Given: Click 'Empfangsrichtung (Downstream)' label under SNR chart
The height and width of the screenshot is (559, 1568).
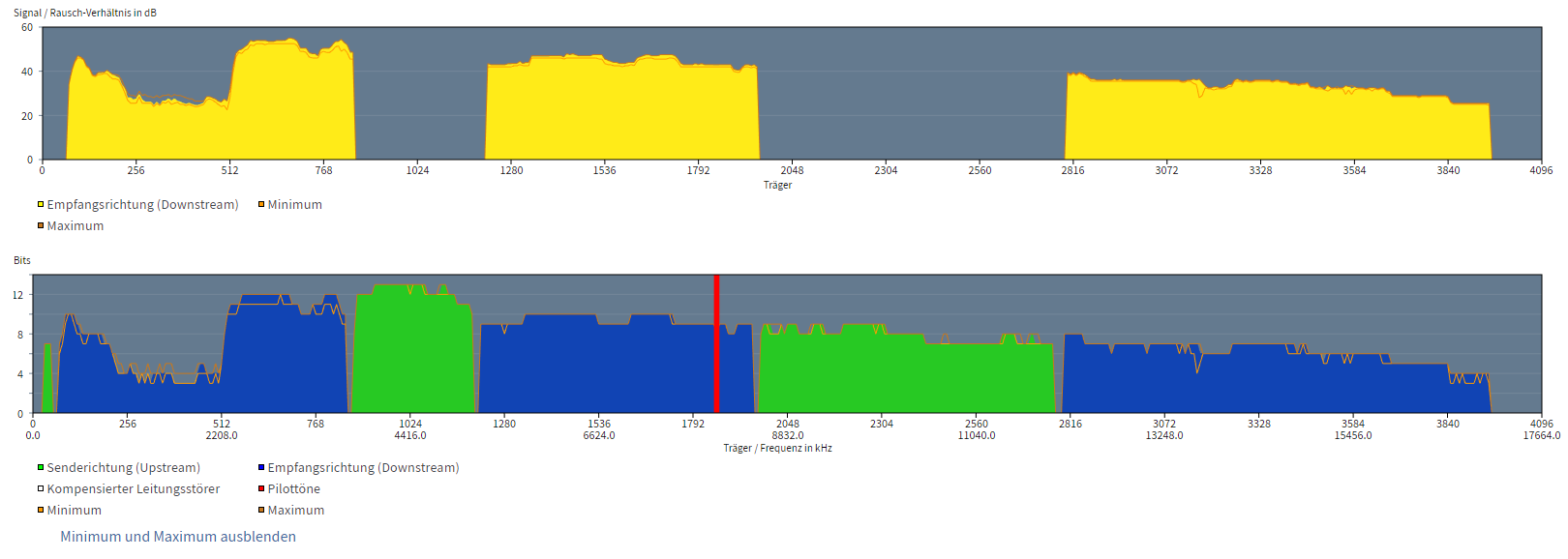Looking at the screenshot, I should pos(143,205).
